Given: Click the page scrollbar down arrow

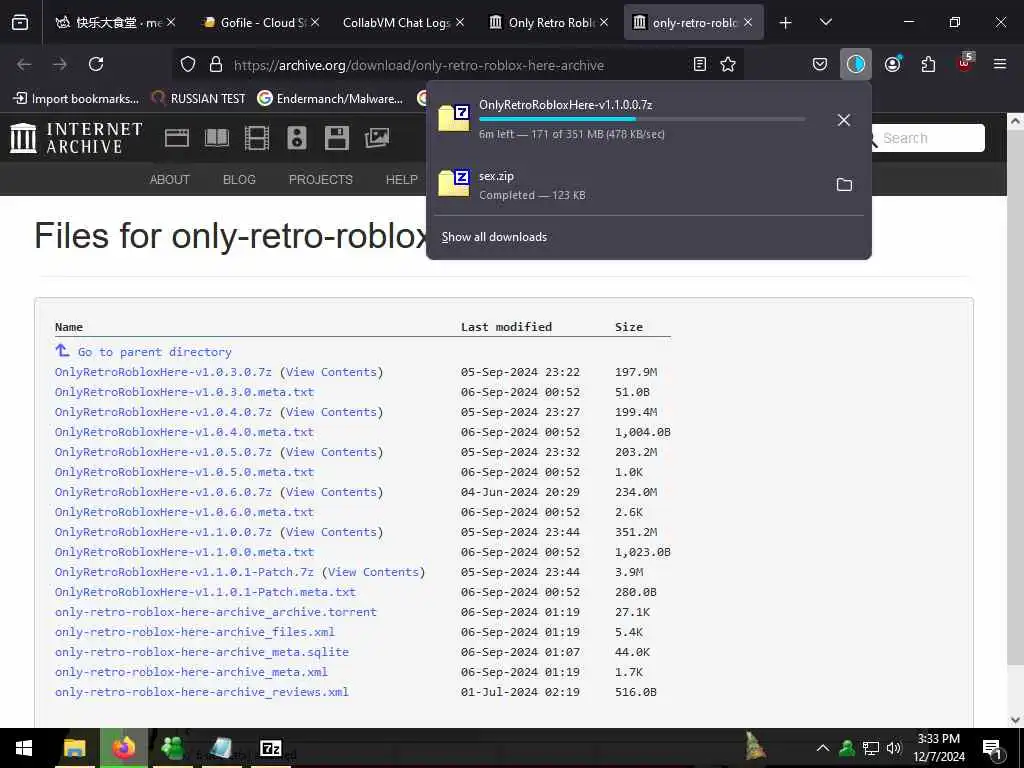Looking at the screenshot, I should [1015, 720].
